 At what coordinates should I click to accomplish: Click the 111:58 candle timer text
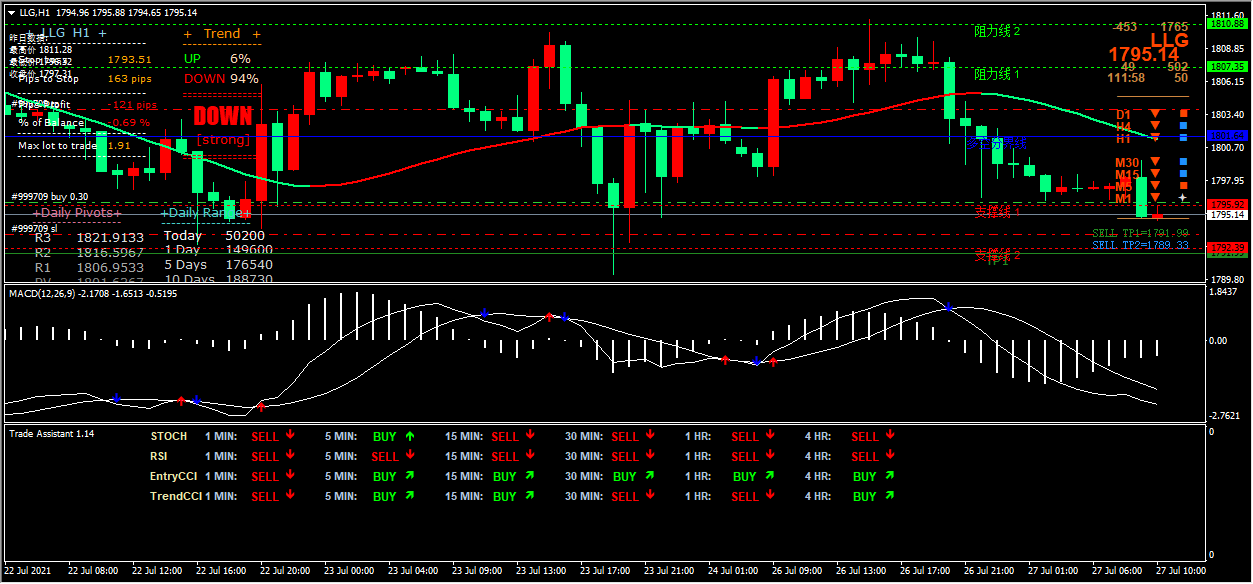1126,78
